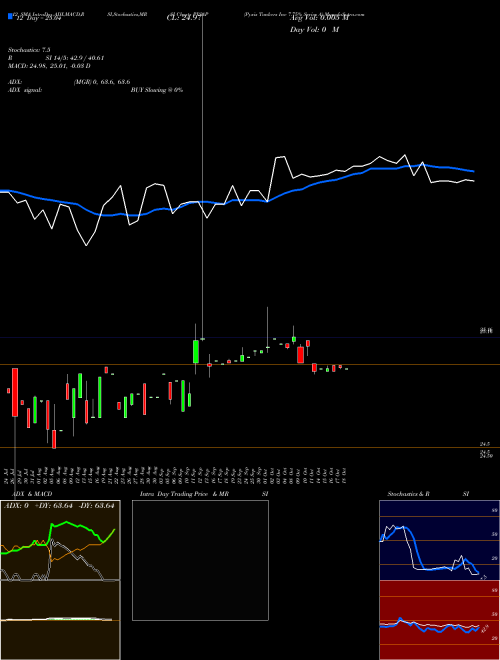Viewport: 500px width, 660px height.
Task: Open the empty Intra Day Trading Price panel
Action: click(x=200, y=560)
